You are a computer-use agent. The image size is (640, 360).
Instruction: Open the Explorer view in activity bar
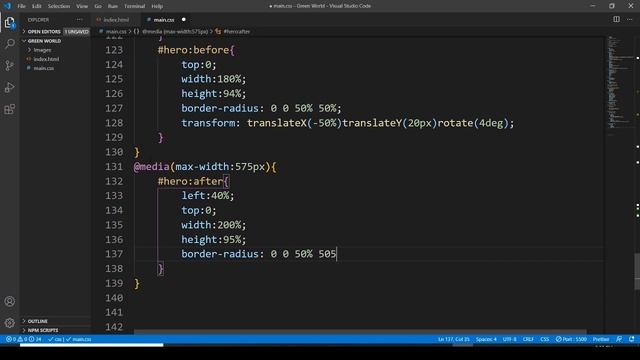(x=9, y=22)
